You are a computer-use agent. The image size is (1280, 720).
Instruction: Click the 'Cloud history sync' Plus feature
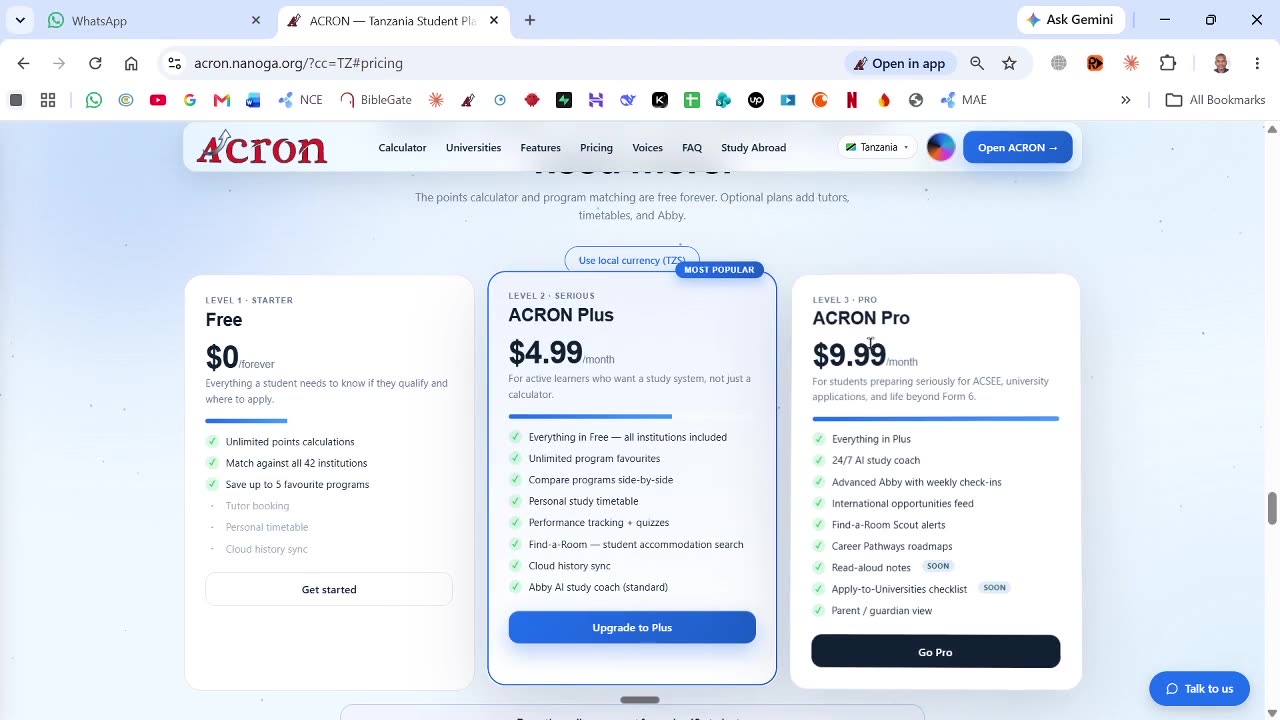(x=569, y=566)
